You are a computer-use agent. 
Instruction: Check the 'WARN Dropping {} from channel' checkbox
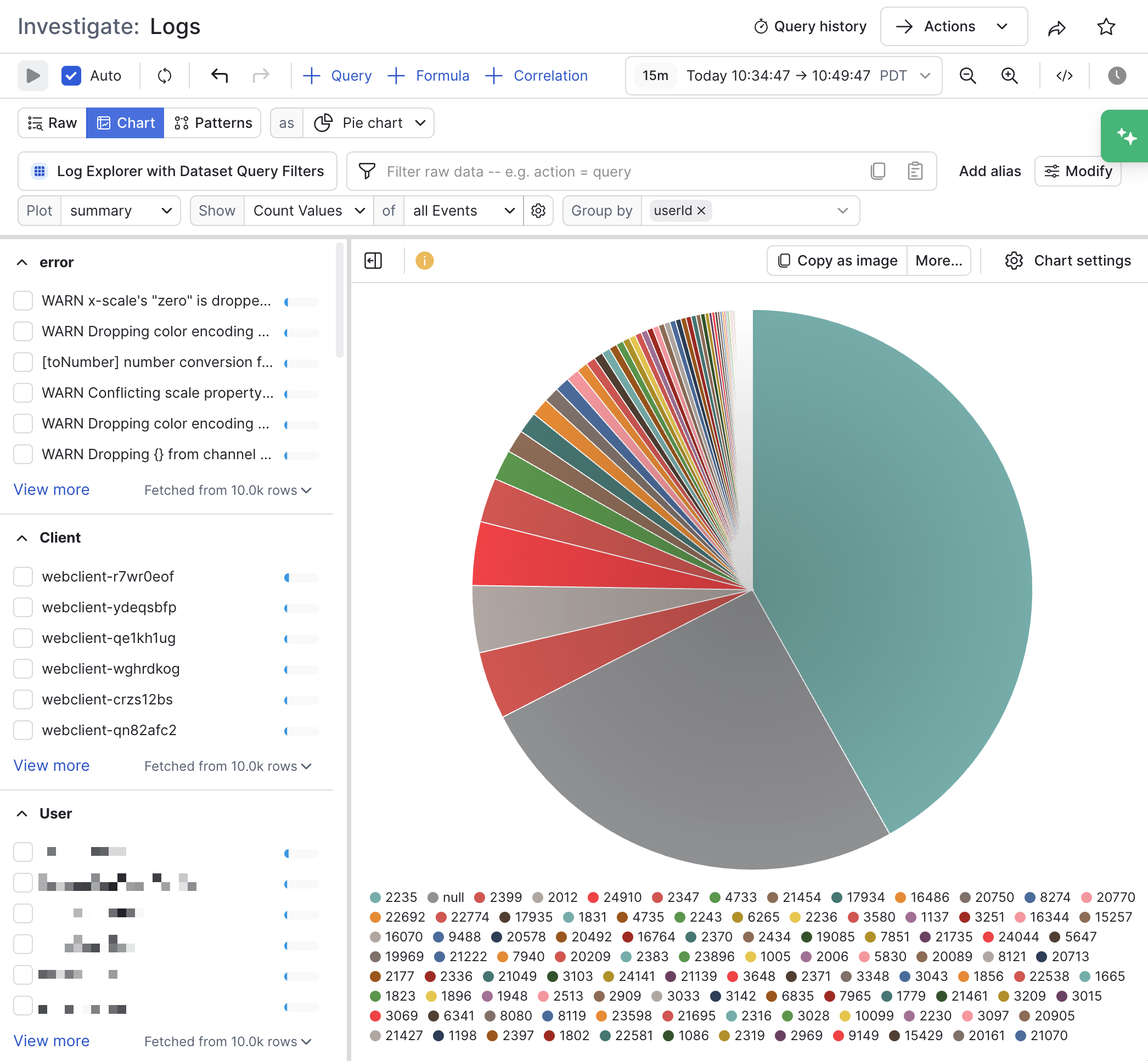pyautogui.click(x=23, y=454)
